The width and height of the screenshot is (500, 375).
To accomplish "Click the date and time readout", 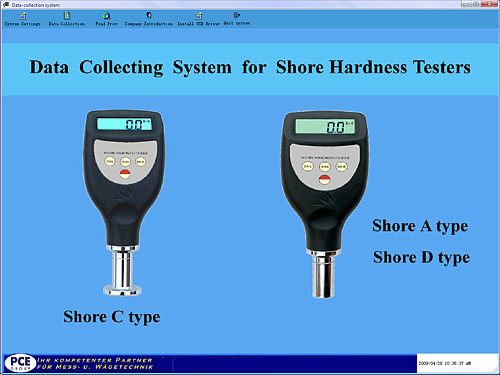I will [445, 363].
